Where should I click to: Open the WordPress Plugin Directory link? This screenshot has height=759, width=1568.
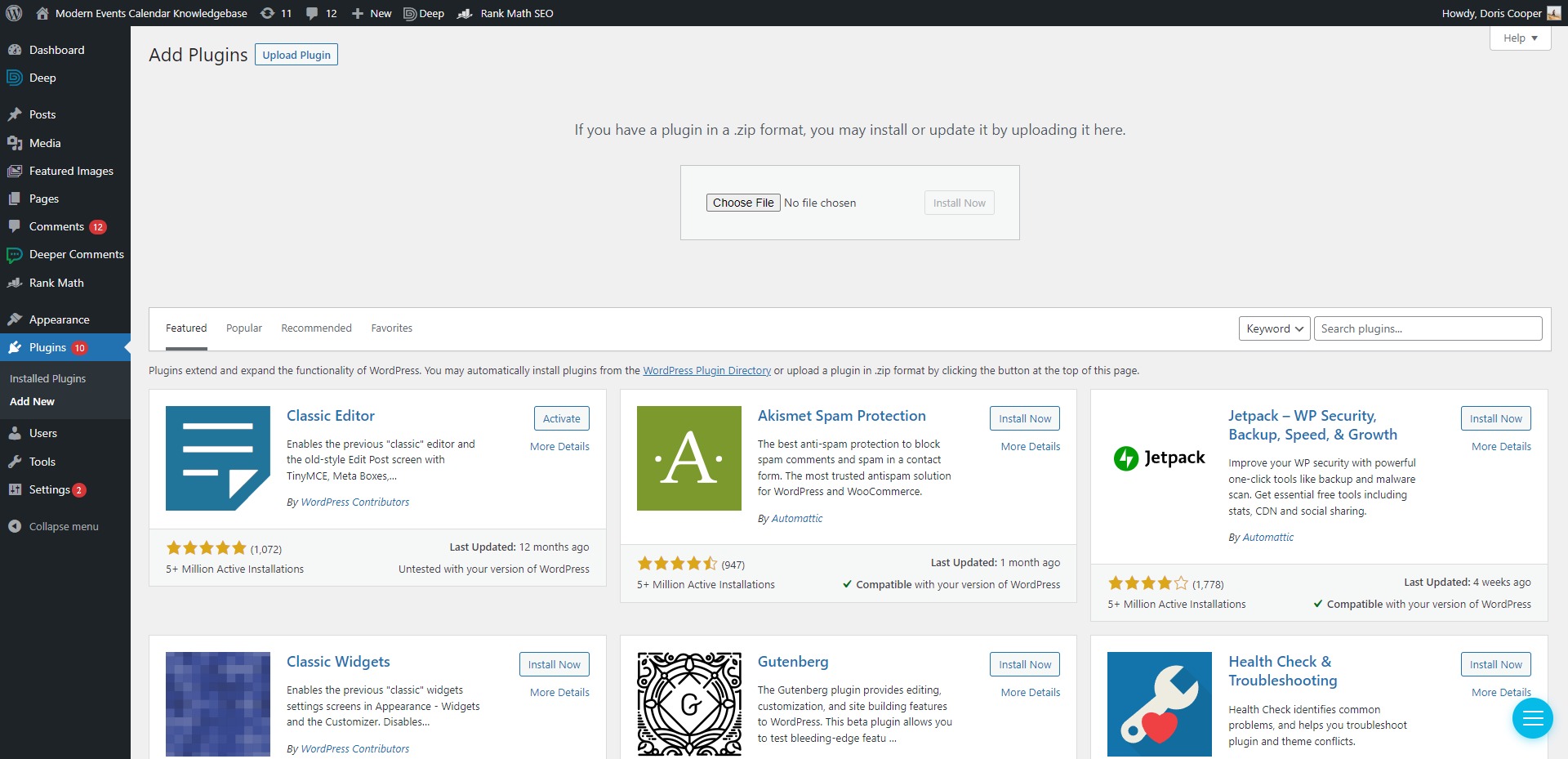[x=706, y=371]
